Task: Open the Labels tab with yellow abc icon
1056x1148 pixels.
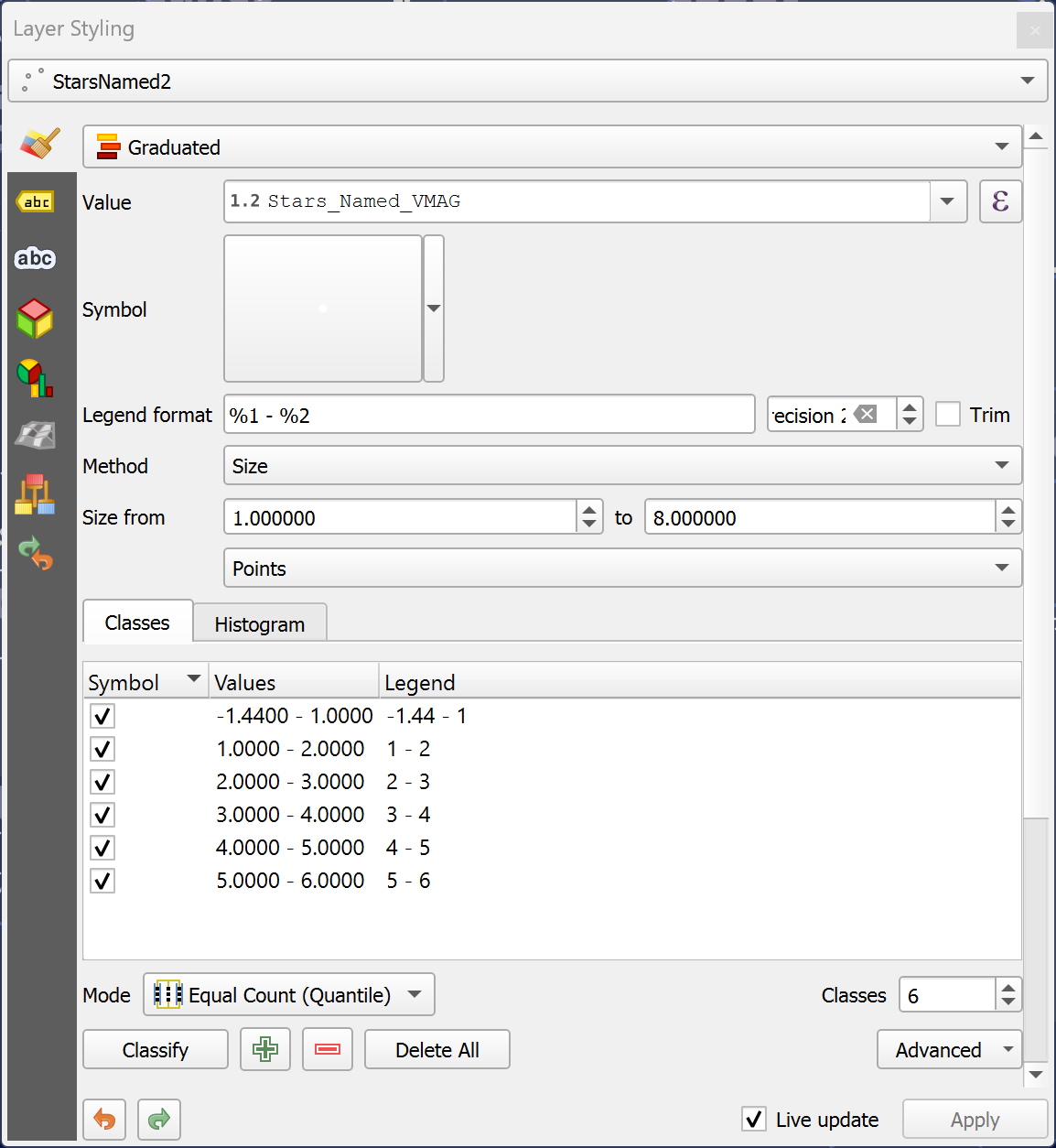Action: coord(37,202)
